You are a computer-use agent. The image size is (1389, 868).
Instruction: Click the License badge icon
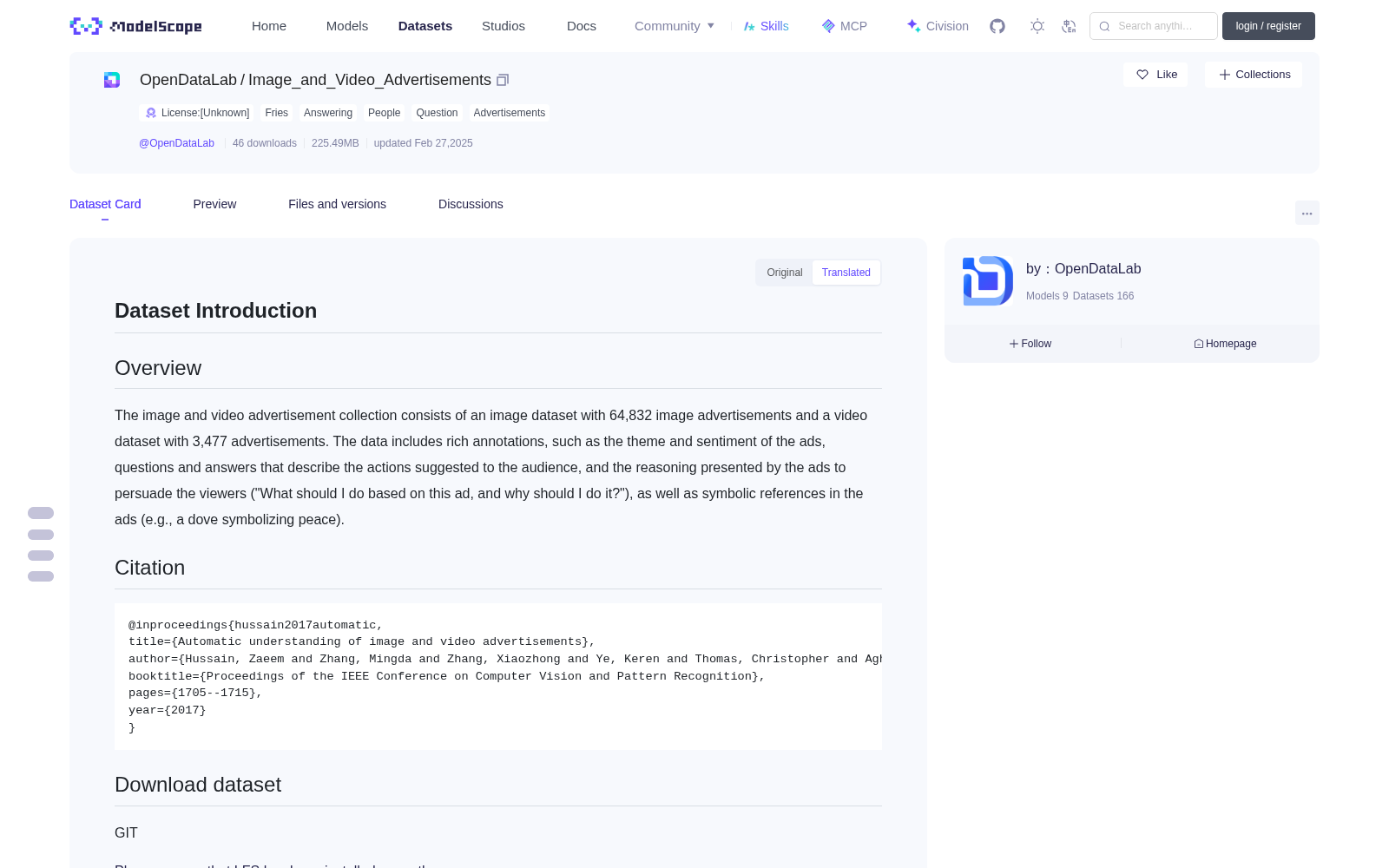151,113
